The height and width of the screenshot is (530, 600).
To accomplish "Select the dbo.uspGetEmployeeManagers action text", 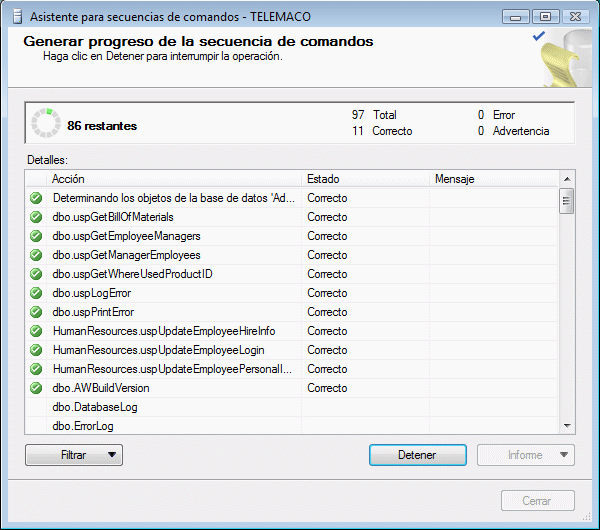I will click(x=126, y=236).
